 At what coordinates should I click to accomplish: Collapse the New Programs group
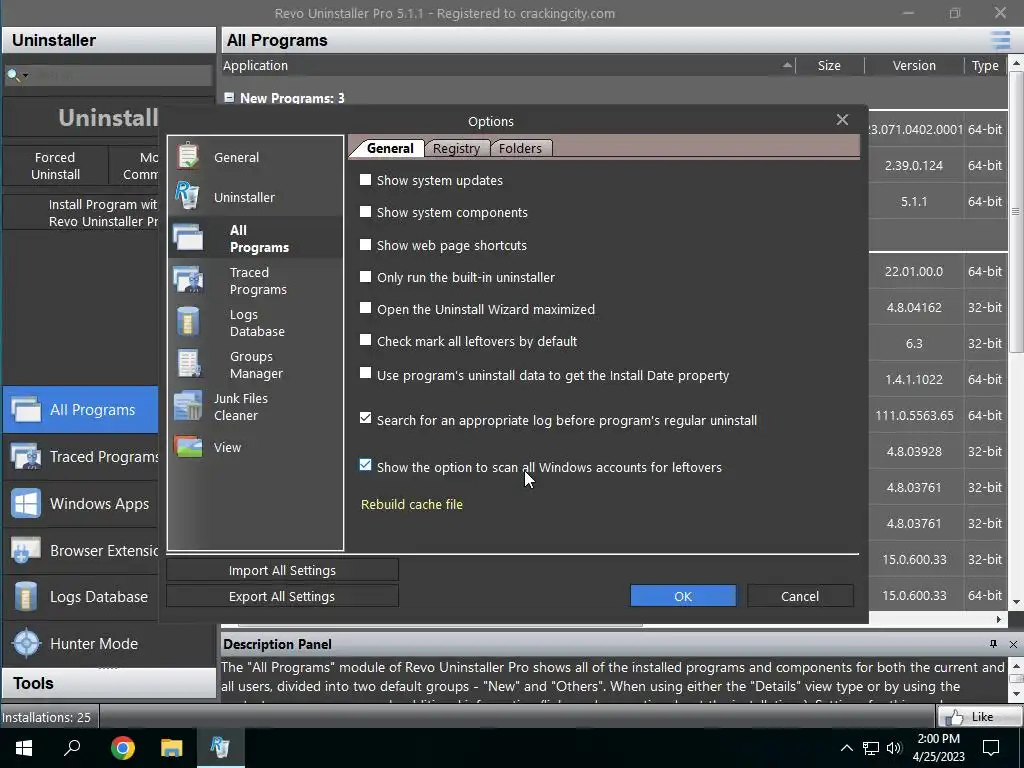(x=229, y=97)
